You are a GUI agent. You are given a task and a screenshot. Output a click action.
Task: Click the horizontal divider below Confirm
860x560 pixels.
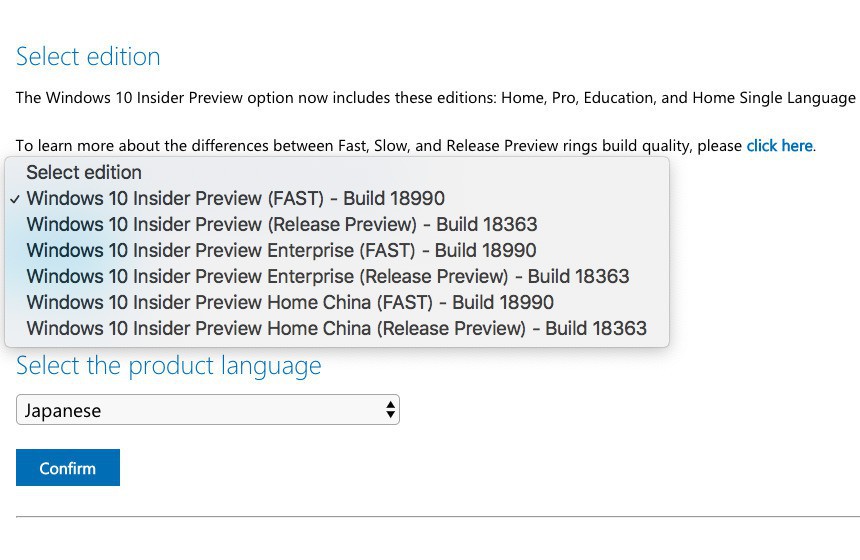pyautogui.click(x=437, y=517)
